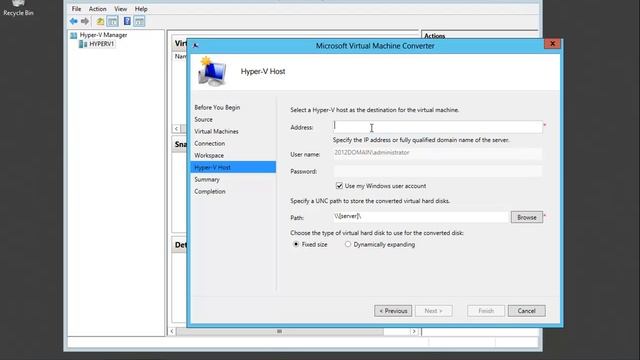Click the Forward arrow in Hyper-V Manager toolbar
640x360 pixels.
[x=85, y=21]
